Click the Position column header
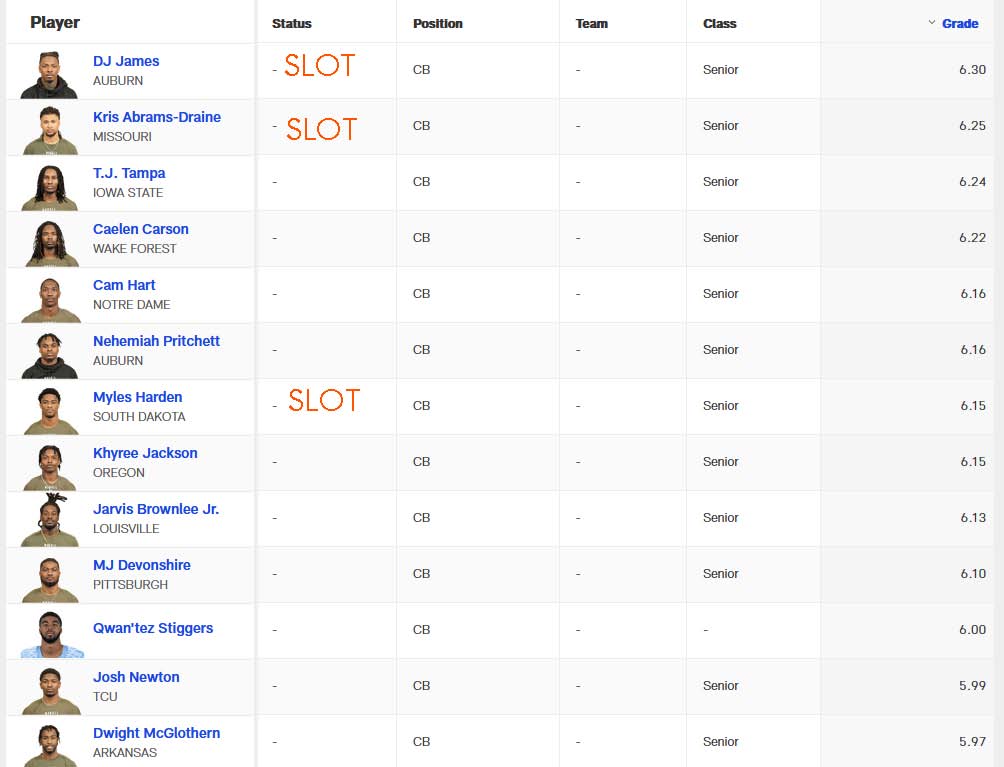This screenshot has height=767, width=1004. tap(435, 23)
